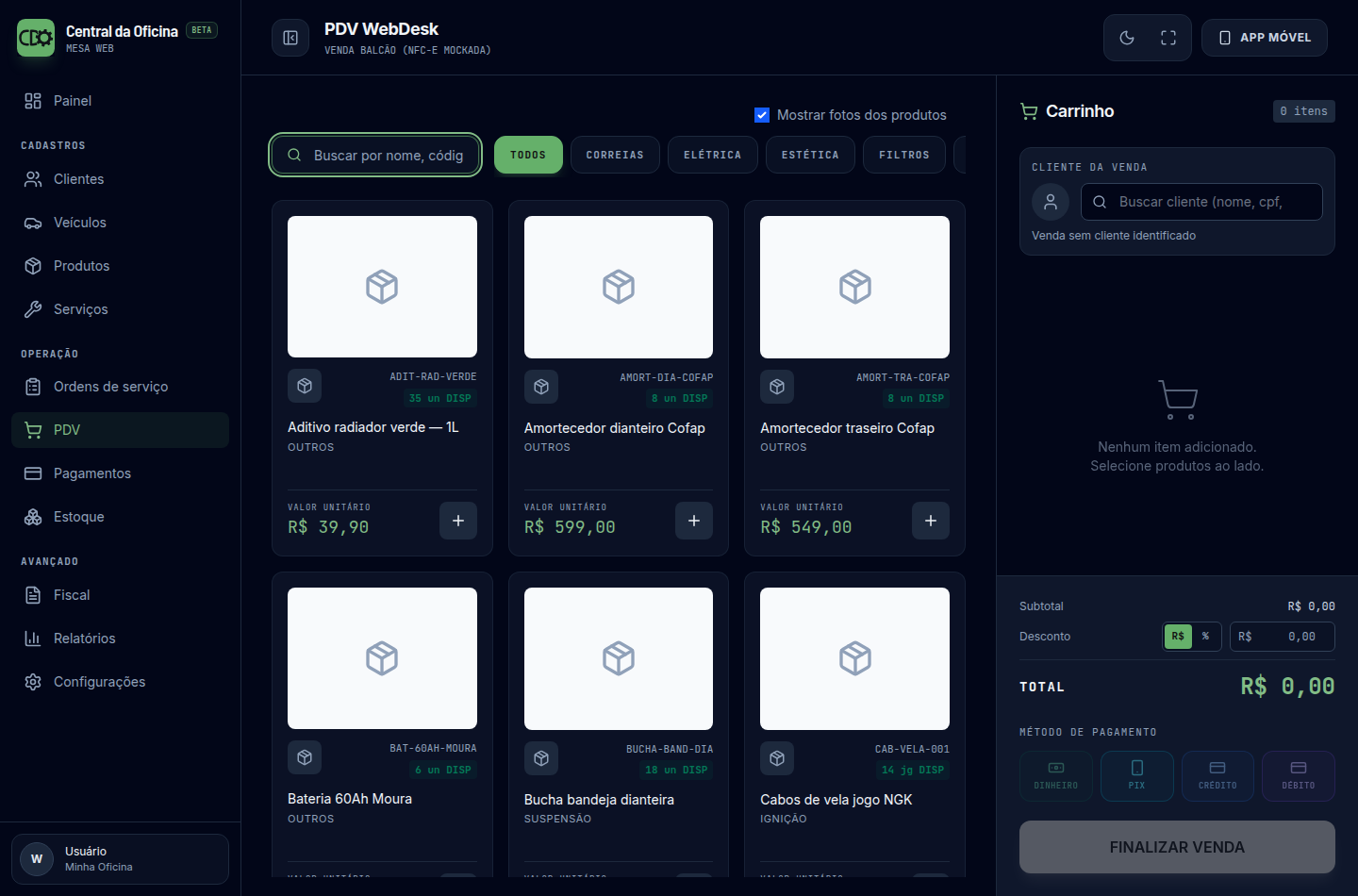The width and height of the screenshot is (1358, 896).
Task: Choose Débito payment method
Action: pos(1299,776)
